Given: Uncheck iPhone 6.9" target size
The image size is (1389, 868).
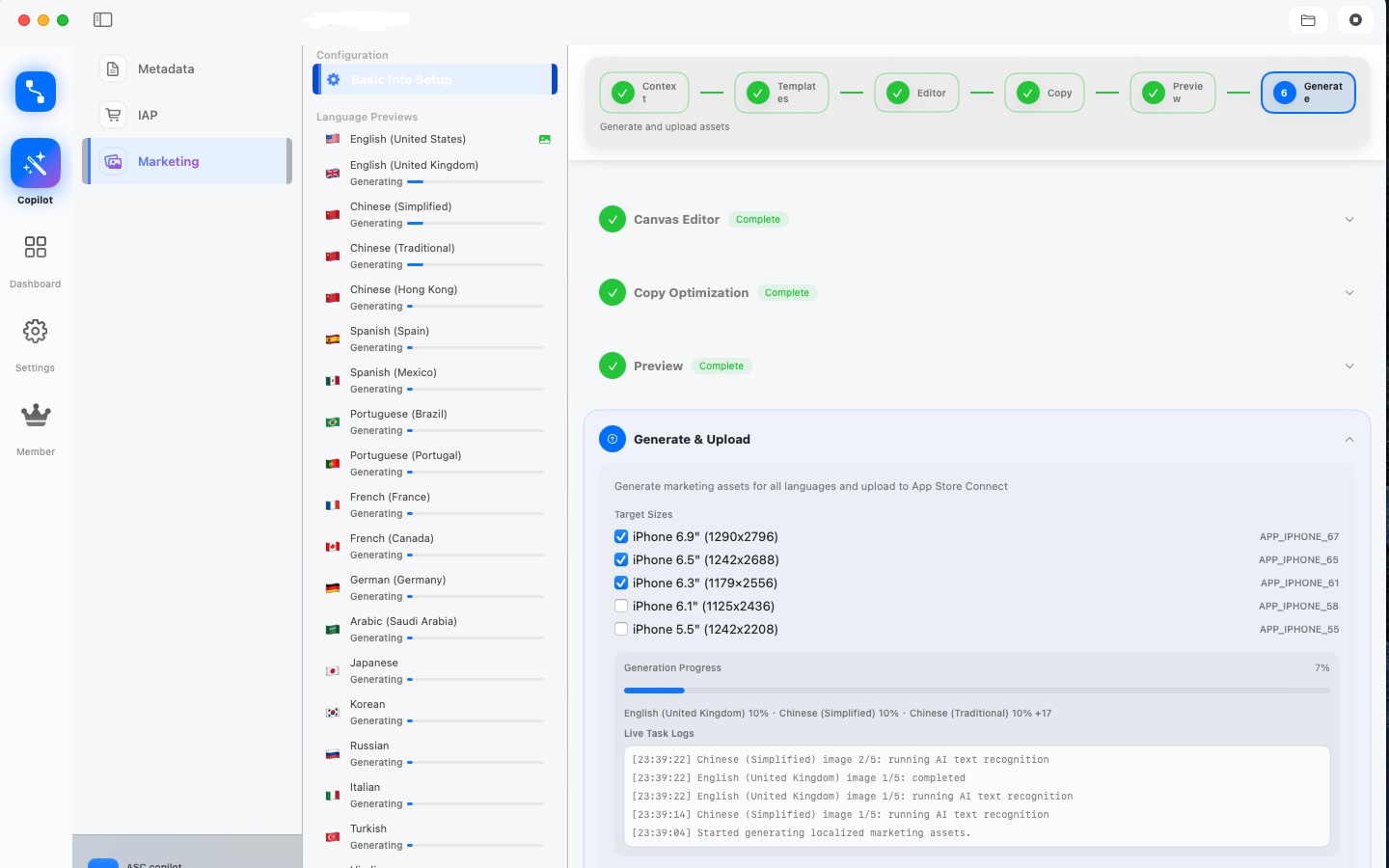Looking at the screenshot, I should pyautogui.click(x=621, y=536).
